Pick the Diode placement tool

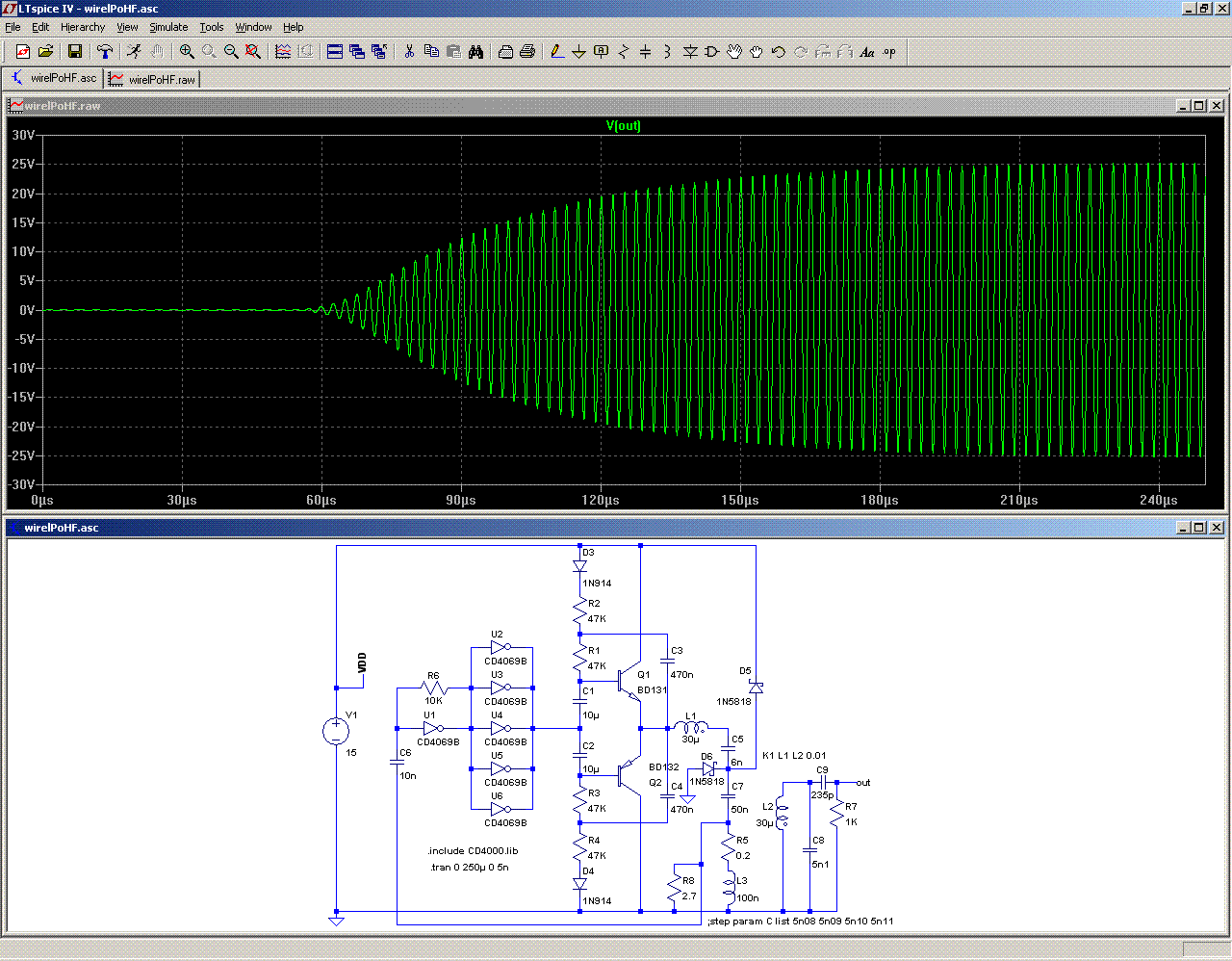tap(690, 52)
